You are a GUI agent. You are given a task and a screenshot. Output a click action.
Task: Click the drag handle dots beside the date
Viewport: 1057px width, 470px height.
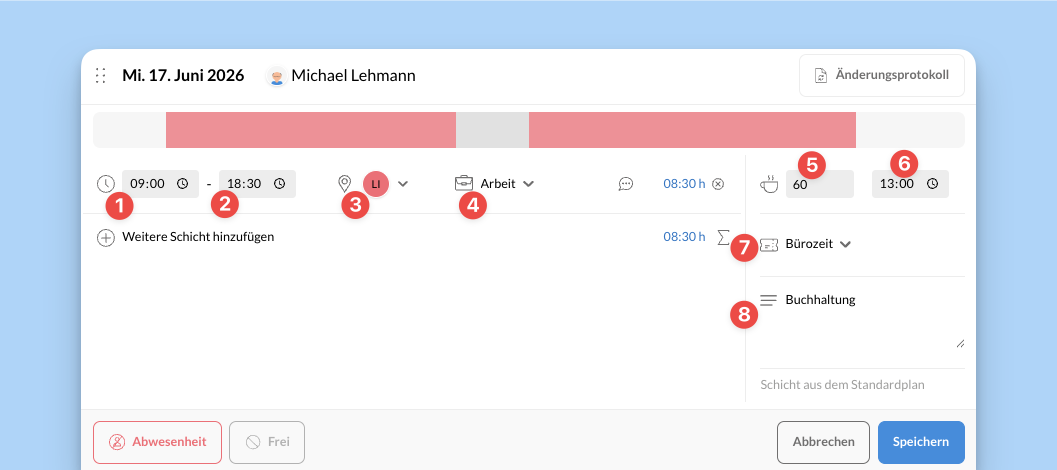(x=100, y=76)
